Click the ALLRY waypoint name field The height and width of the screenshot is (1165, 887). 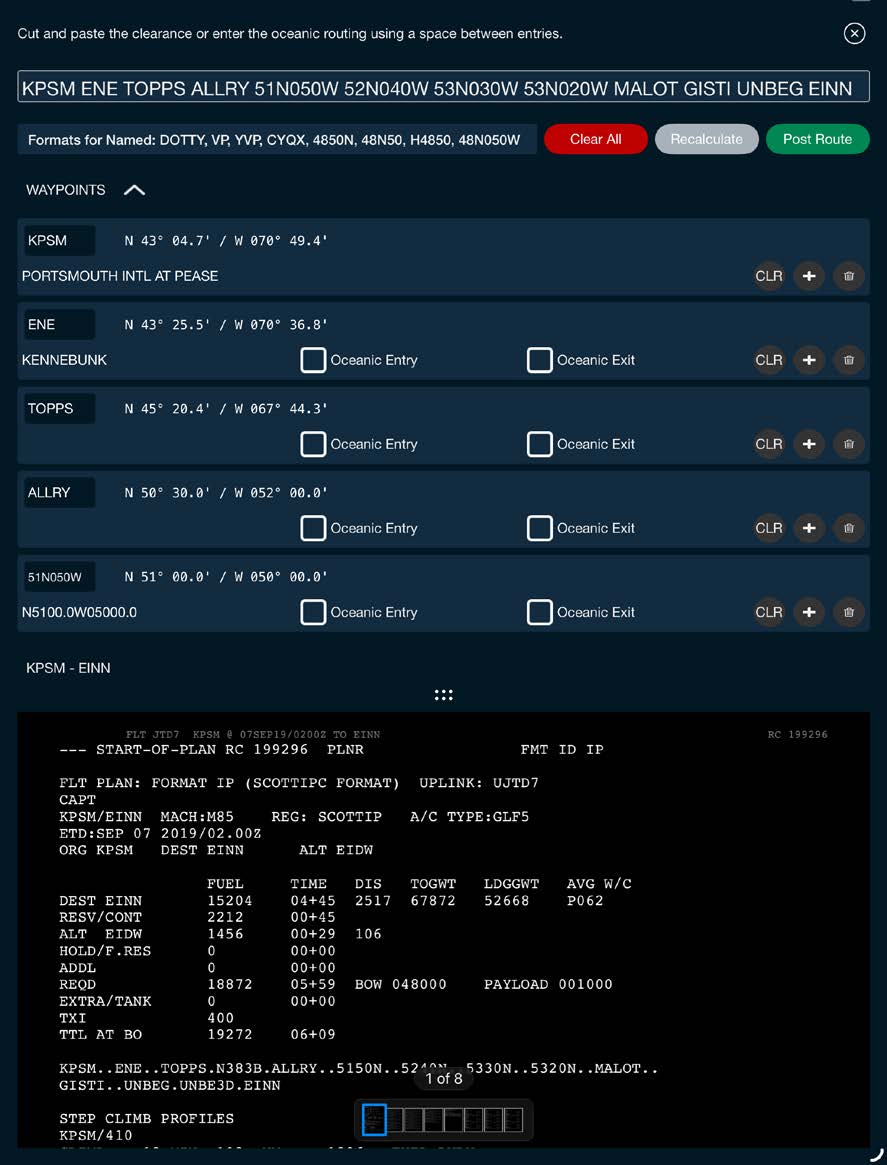coord(59,493)
